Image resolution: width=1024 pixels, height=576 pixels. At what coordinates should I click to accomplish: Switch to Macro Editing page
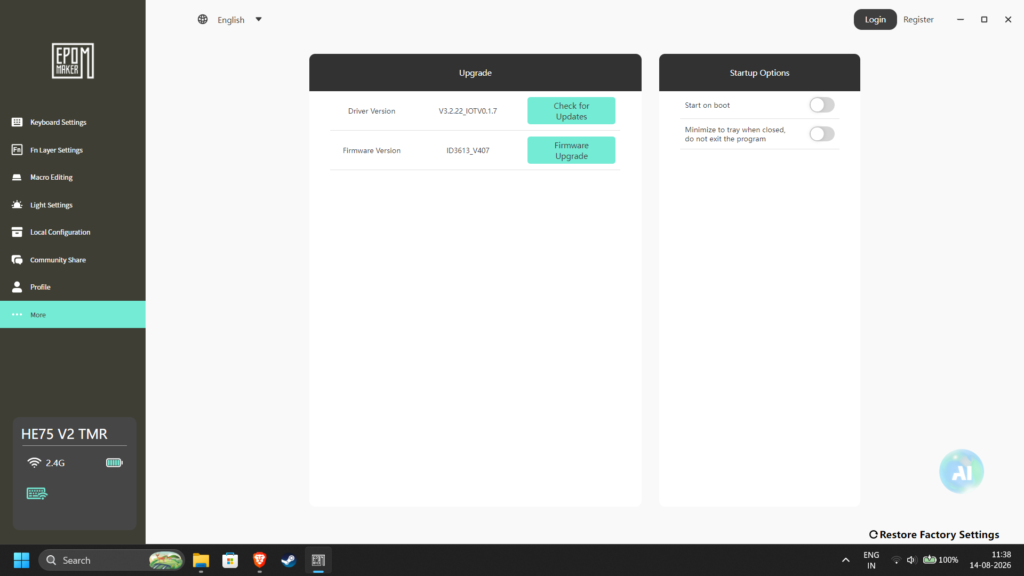click(51, 177)
